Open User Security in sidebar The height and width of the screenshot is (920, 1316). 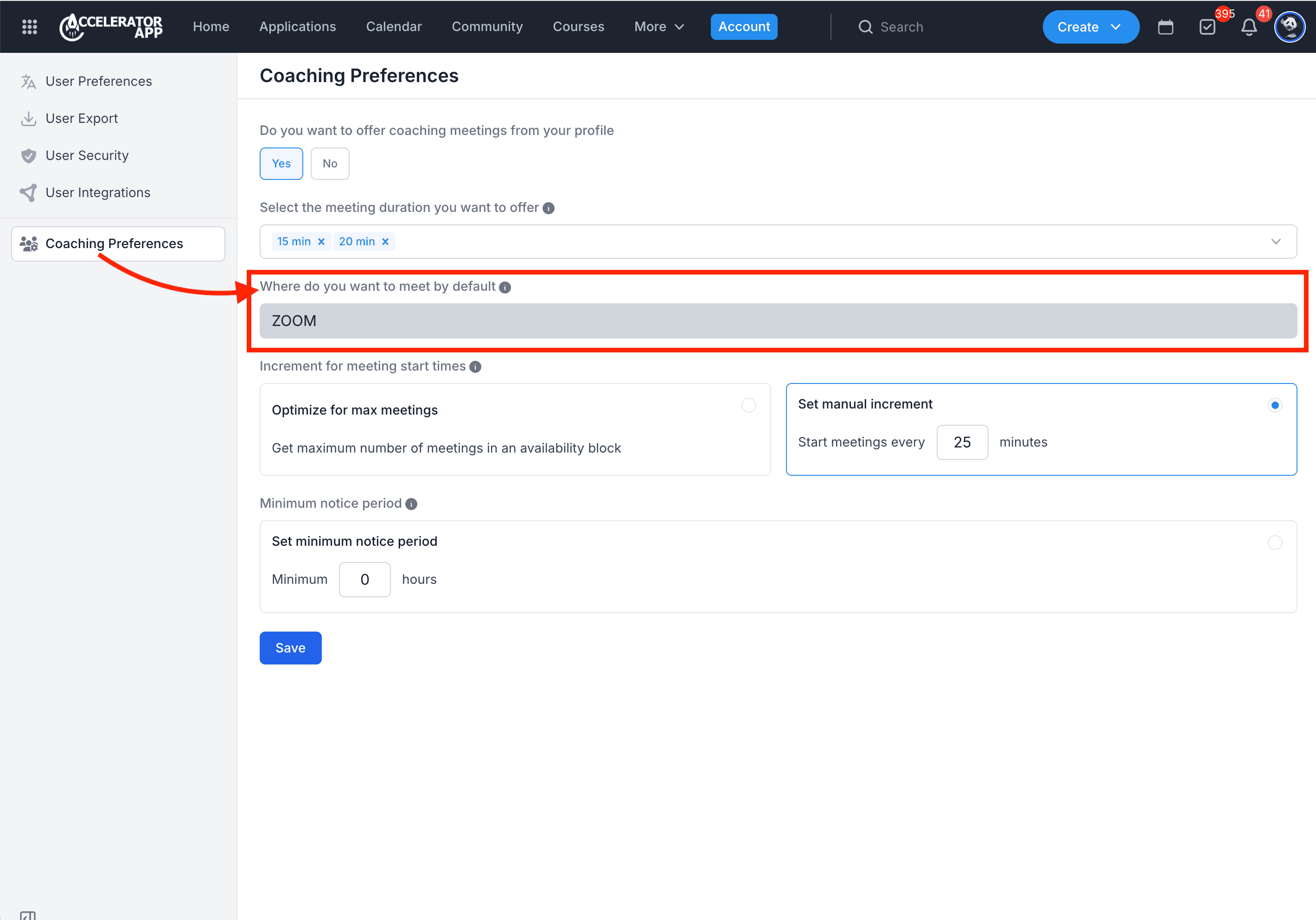(87, 155)
